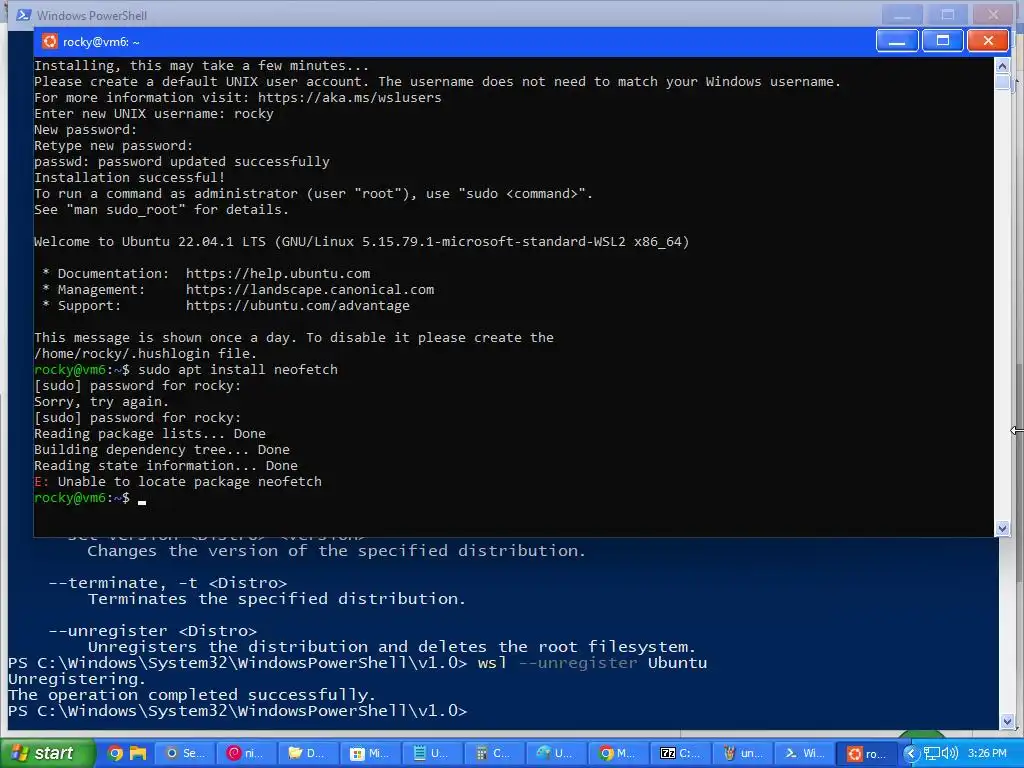Click 'Reading package lists... Done' line

tap(150, 434)
